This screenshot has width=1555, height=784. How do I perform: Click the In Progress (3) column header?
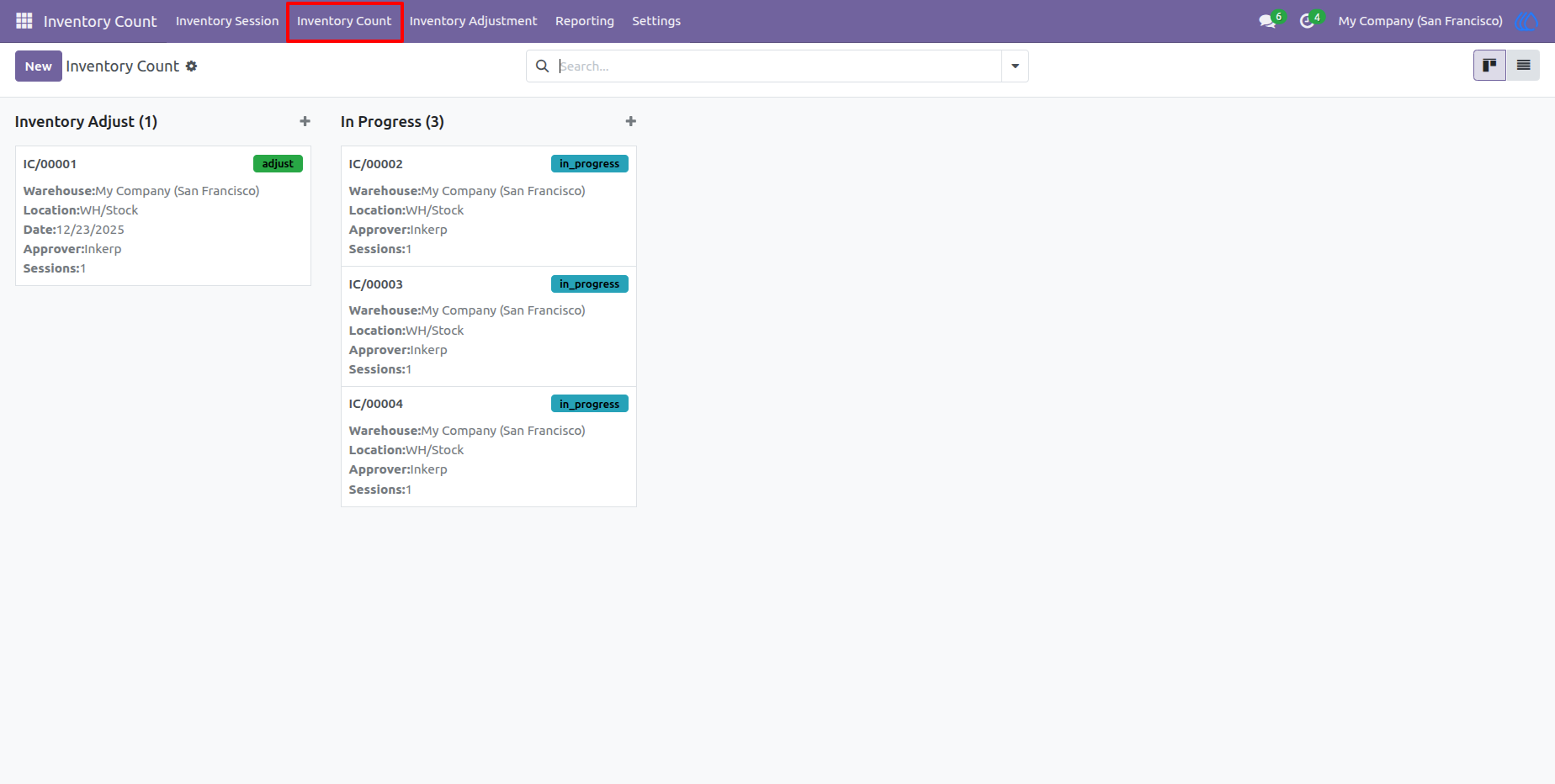point(392,121)
